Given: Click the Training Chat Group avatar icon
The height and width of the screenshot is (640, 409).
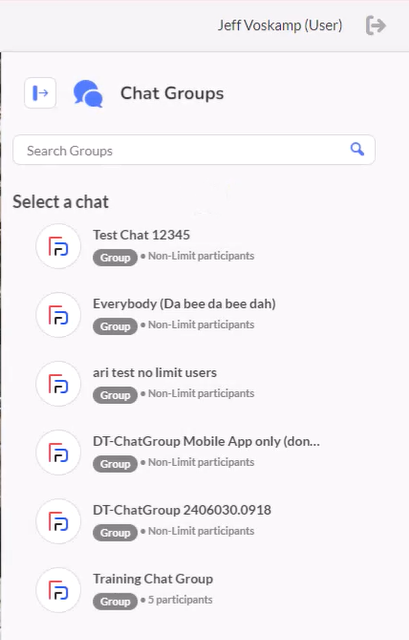Looking at the screenshot, I should [58, 590].
